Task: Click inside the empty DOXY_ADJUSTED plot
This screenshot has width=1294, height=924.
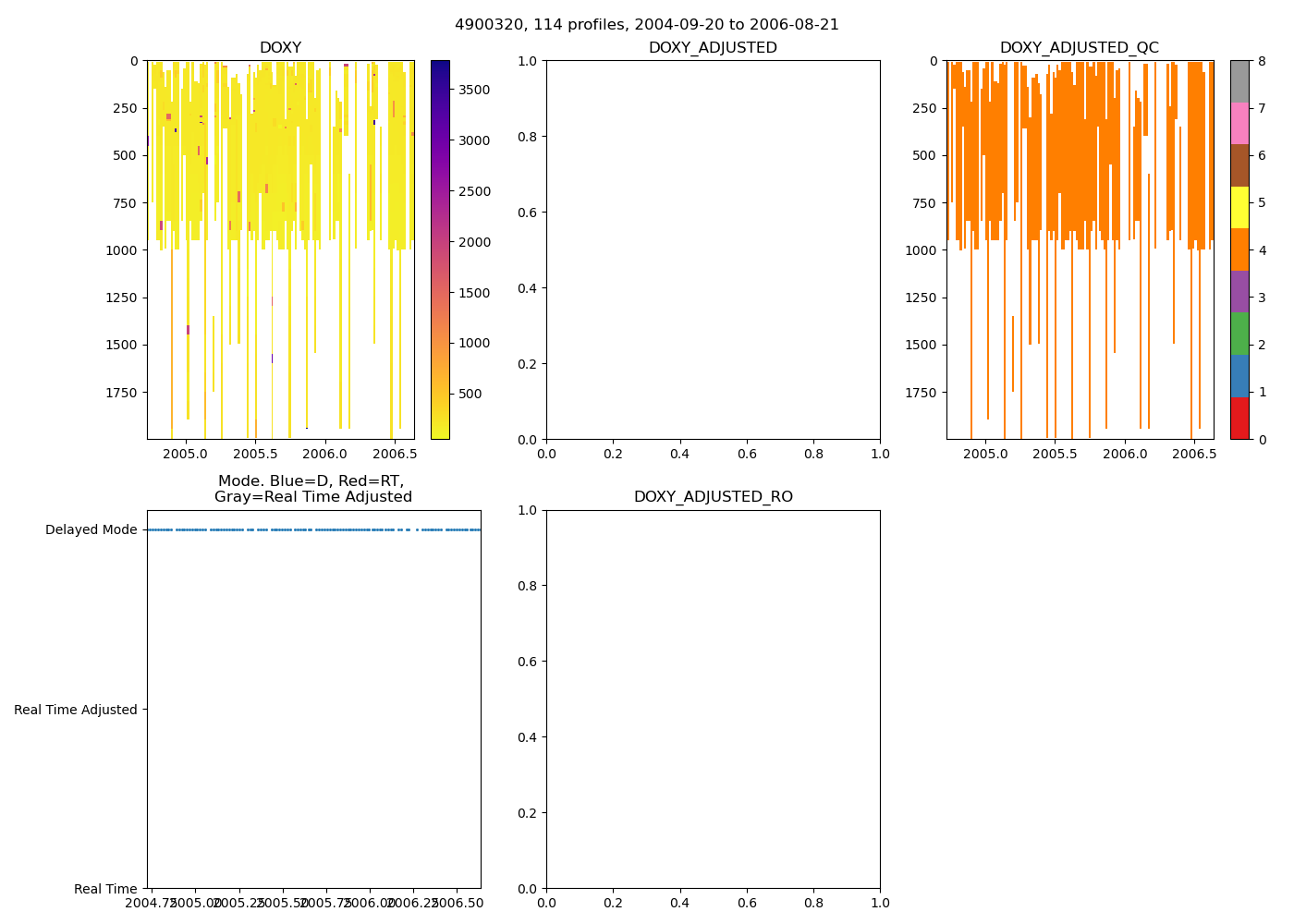Action: coord(713,249)
